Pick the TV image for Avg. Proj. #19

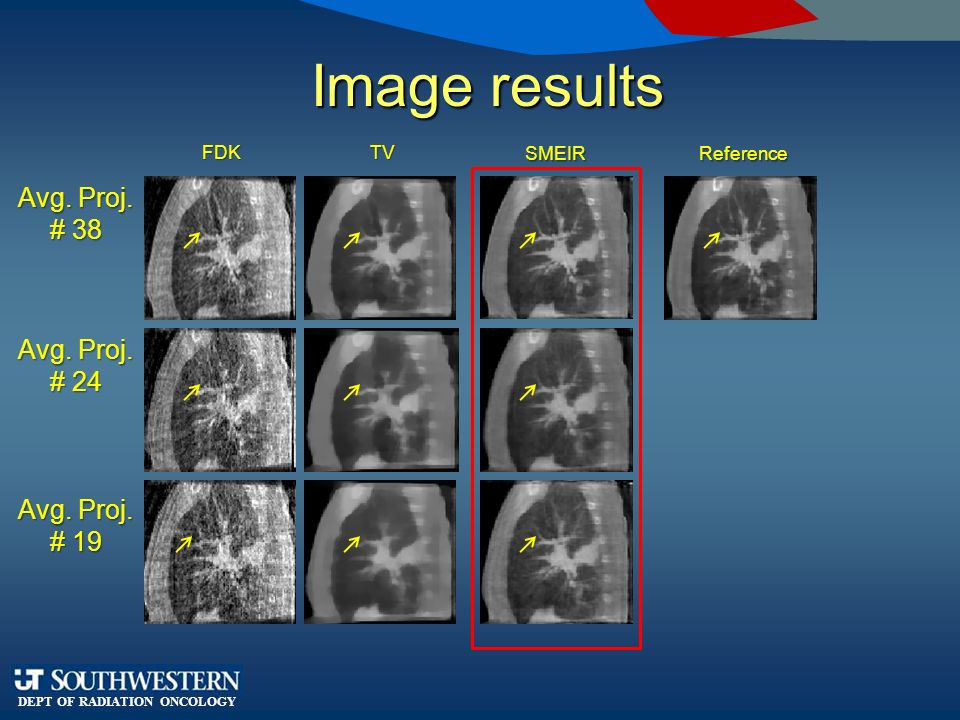point(380,552)
